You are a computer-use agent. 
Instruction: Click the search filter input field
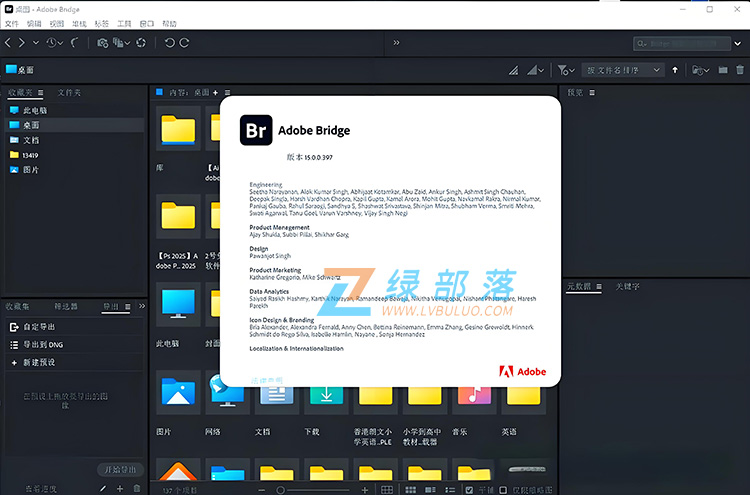[682, 44]
